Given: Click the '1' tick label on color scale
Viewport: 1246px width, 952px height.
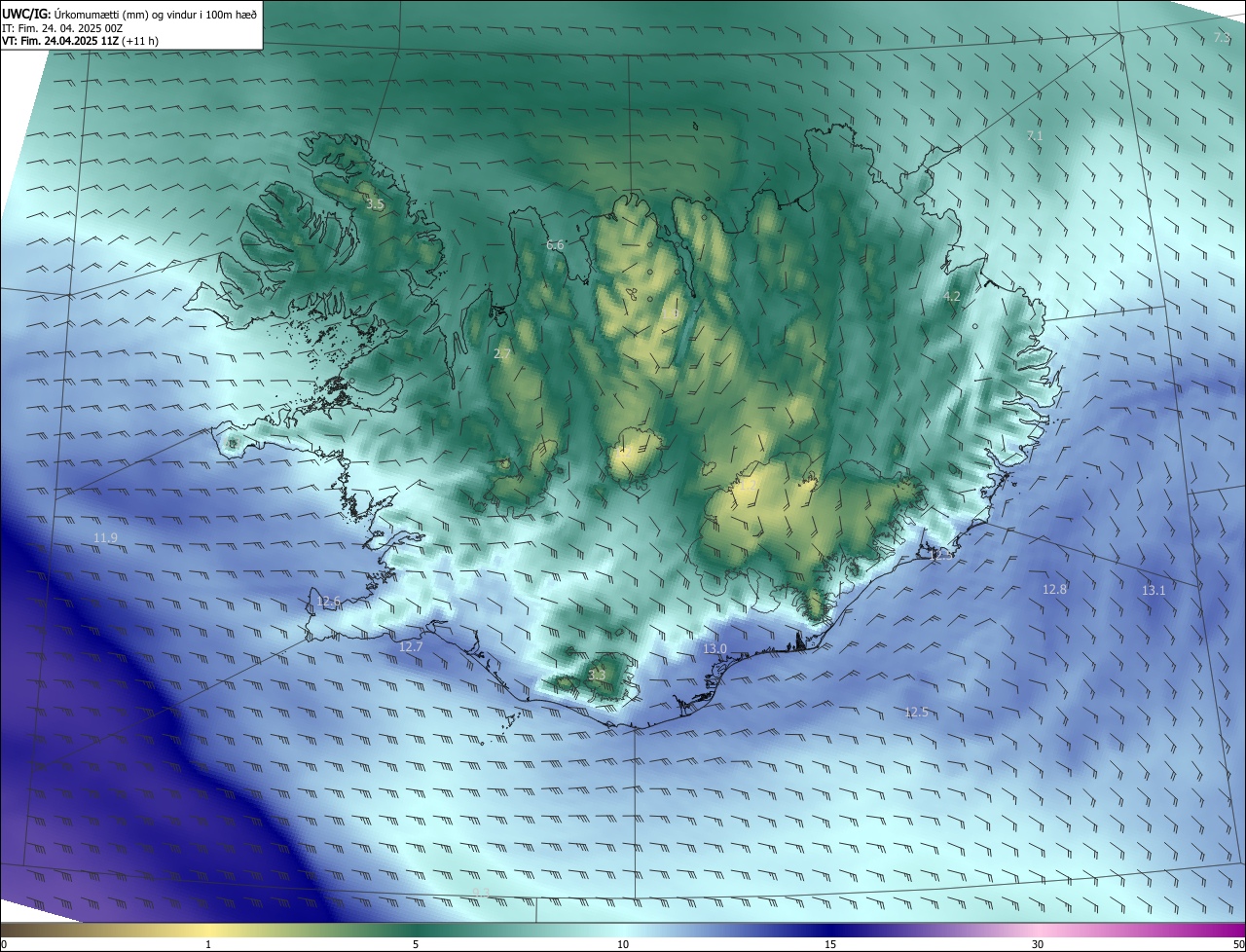Looking at the screenshot, I should pos(208,945).
